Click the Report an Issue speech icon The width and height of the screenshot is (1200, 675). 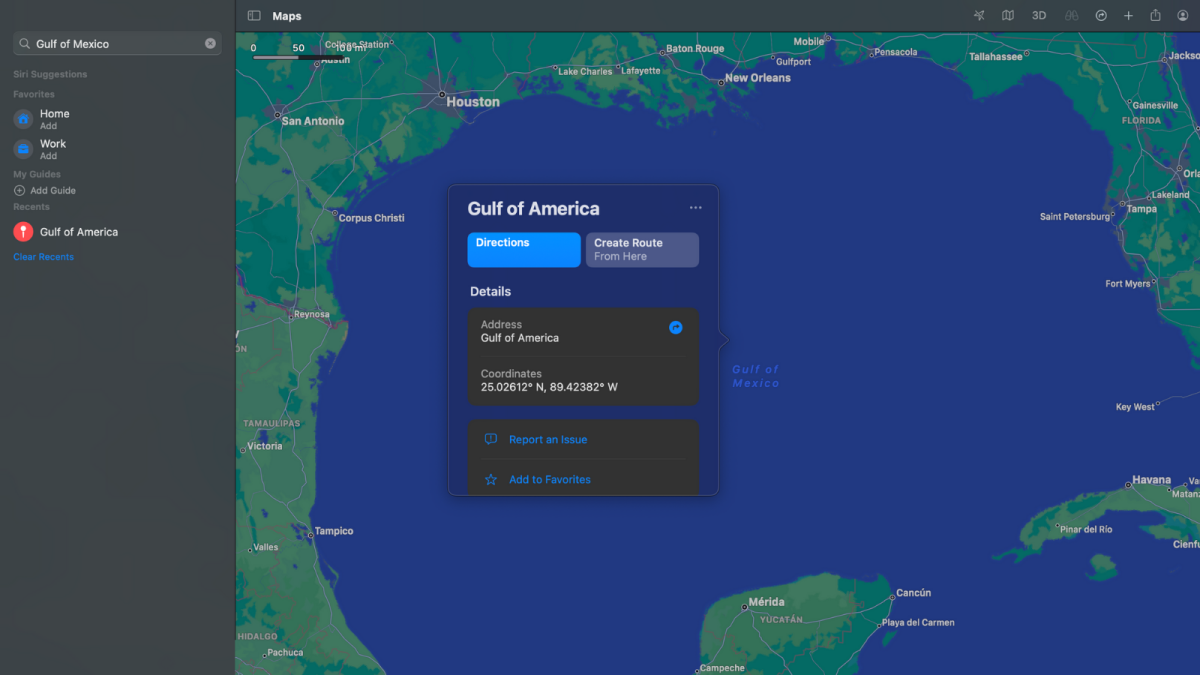(x=491, y=440)
